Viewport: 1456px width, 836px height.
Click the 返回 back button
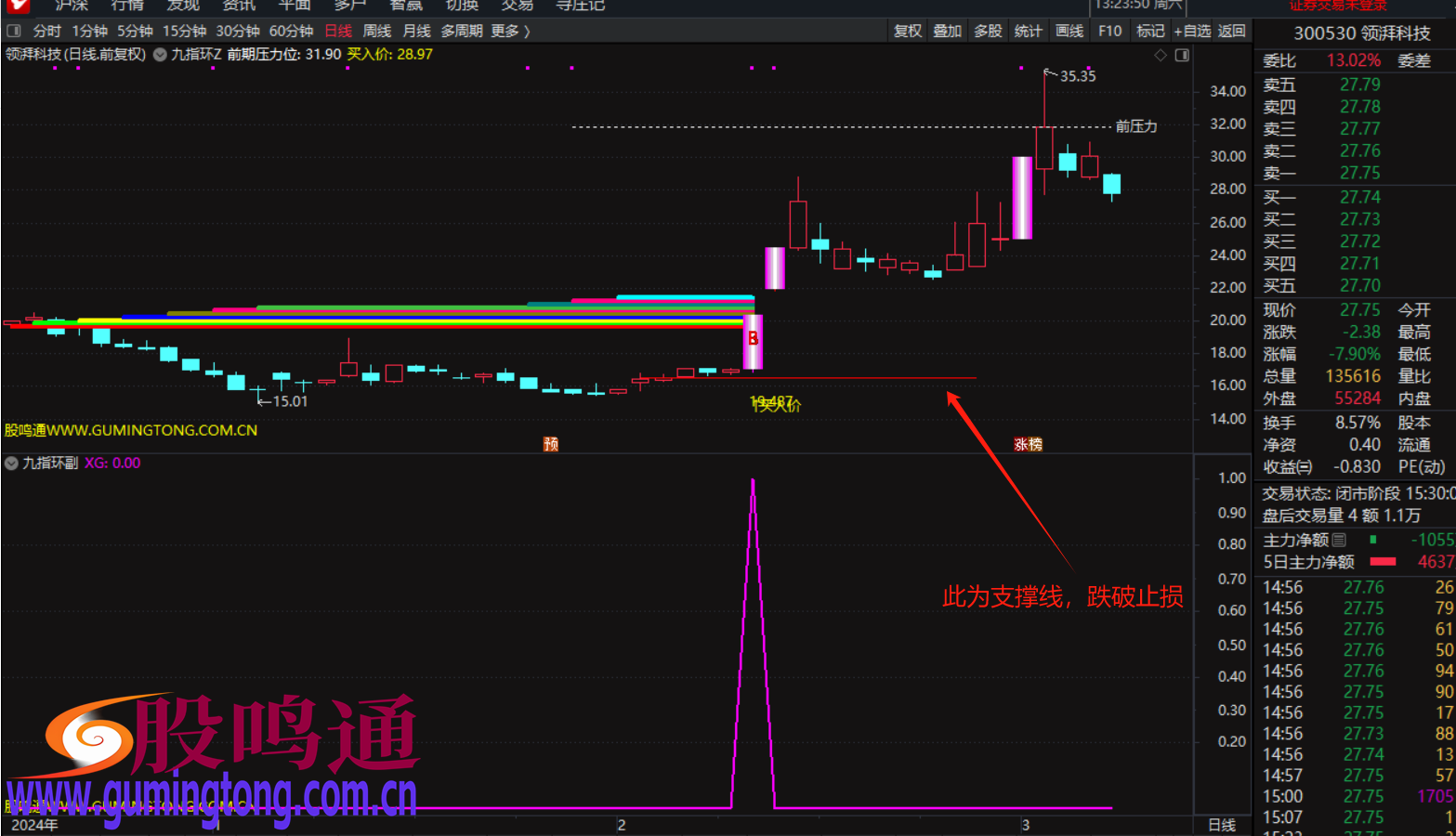point(1231,31)
